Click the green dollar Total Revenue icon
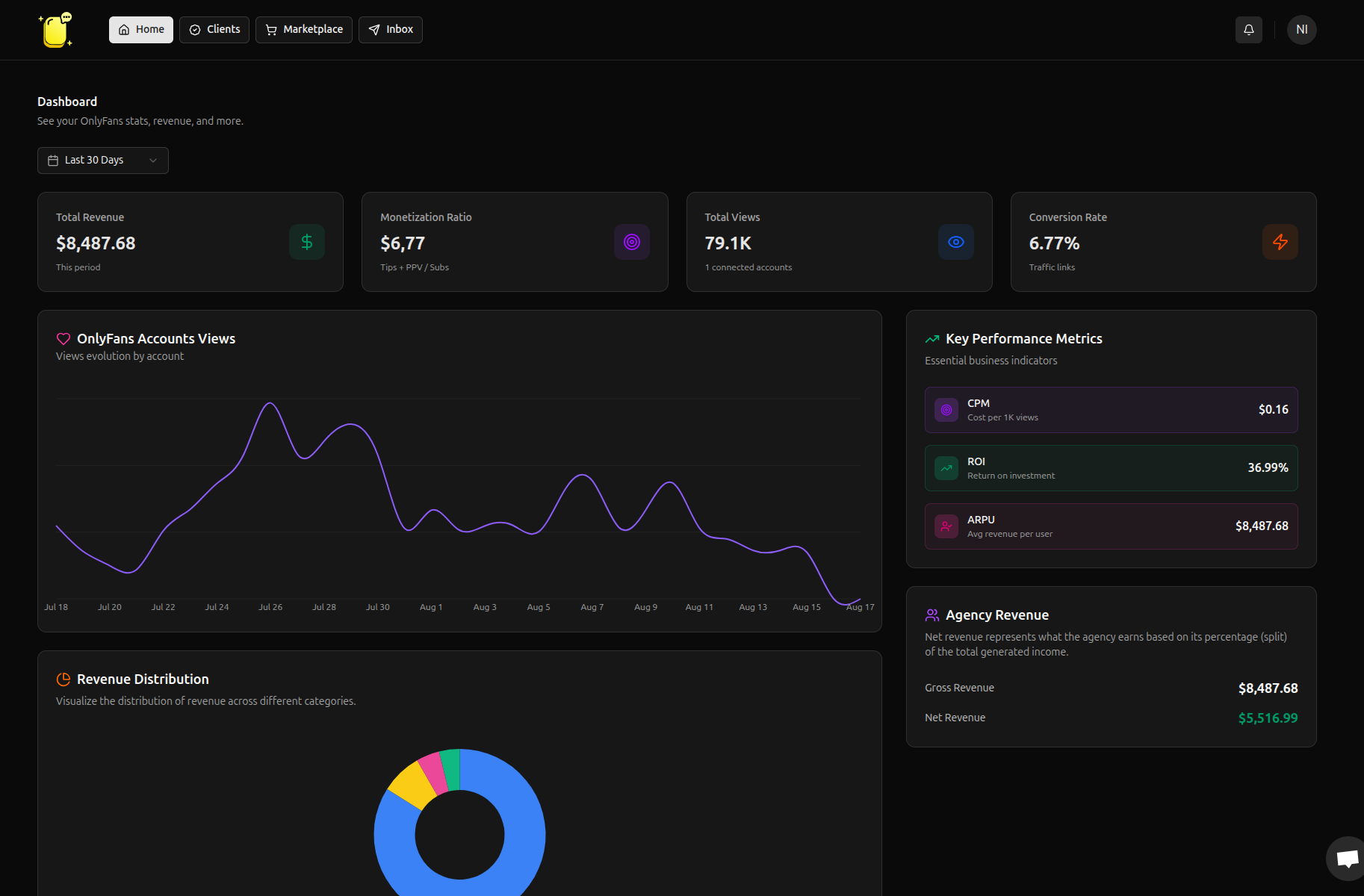Image resolution: width=1364 pixels, height=896 pixels. click(306, 242)
